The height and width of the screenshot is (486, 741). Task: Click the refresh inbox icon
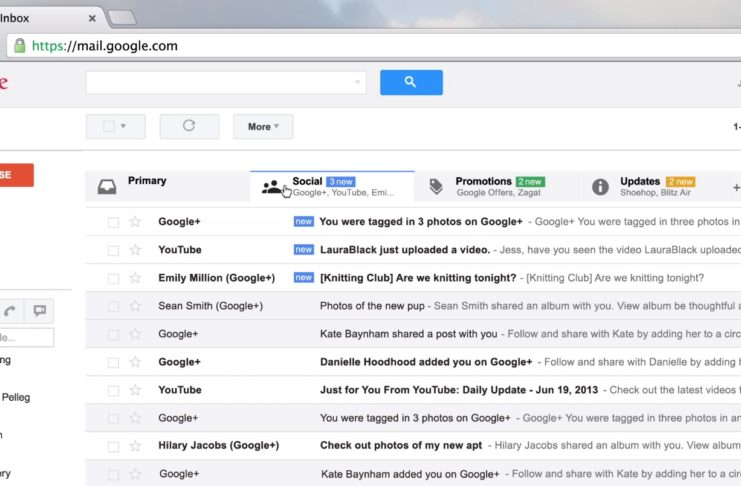pos(189,126)
